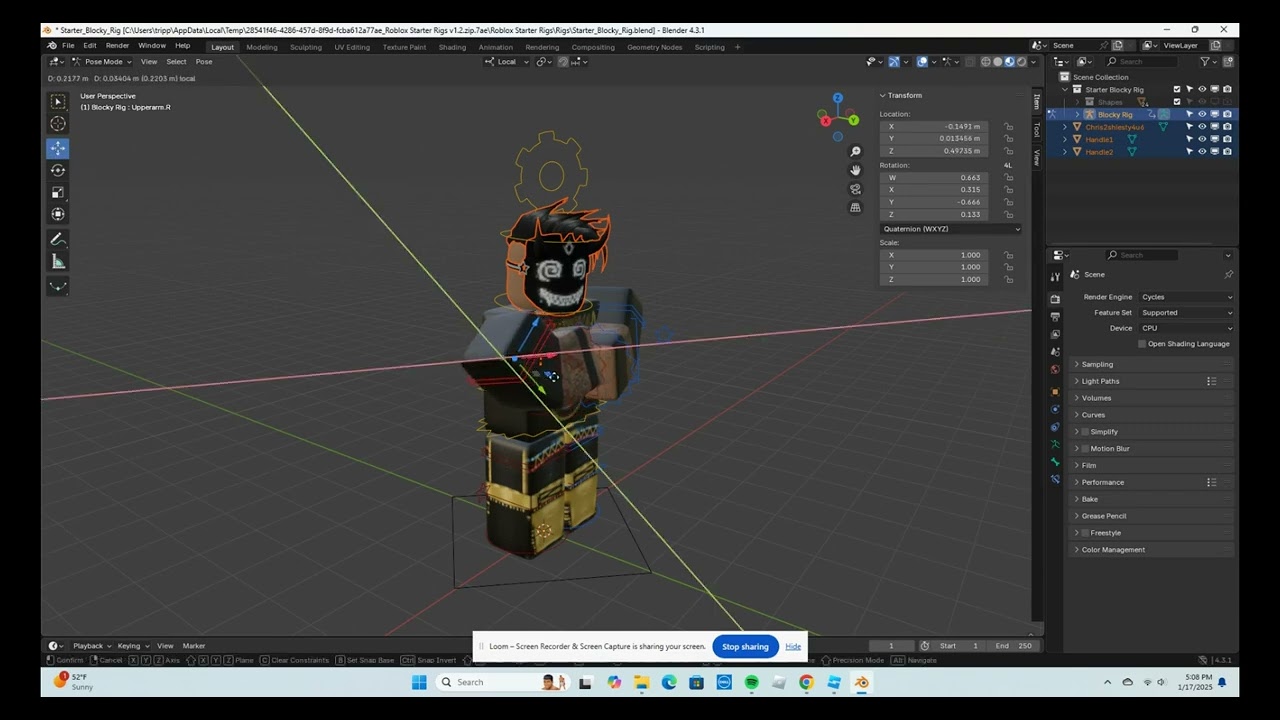Enable the Motion Blur checkbox

(1085, 449)
